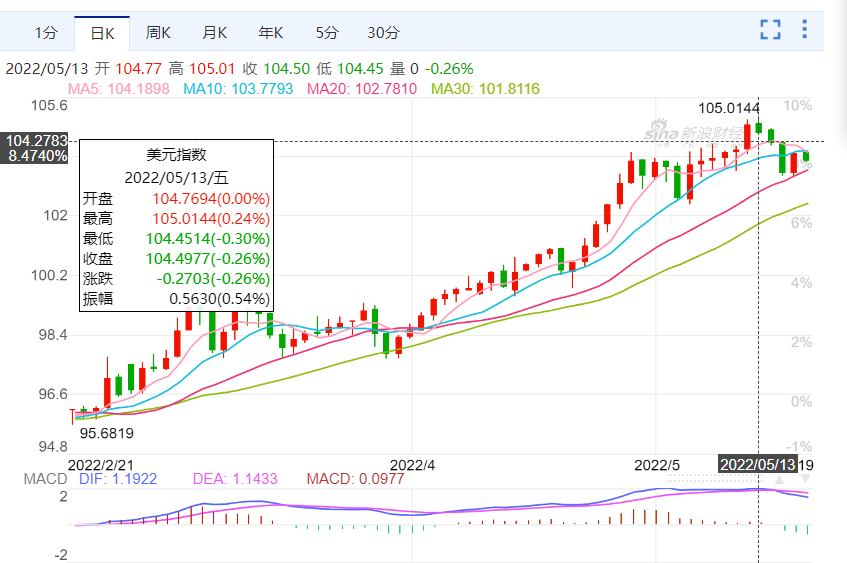Click the 开盘 104.7694 tooltip row
This screenshot has height=563, width=847.
[x=176, y=199]
